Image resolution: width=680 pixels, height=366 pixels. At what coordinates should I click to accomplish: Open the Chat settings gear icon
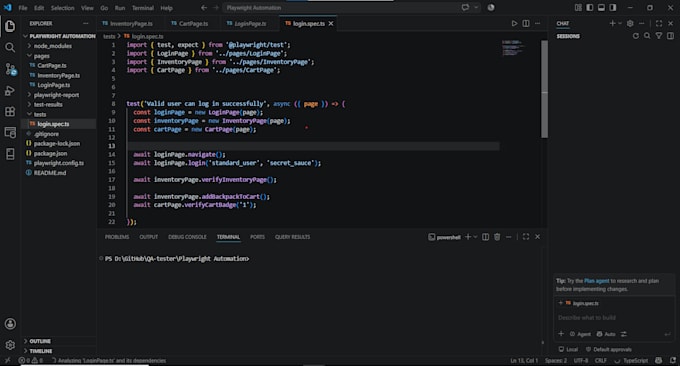point(630,23)
